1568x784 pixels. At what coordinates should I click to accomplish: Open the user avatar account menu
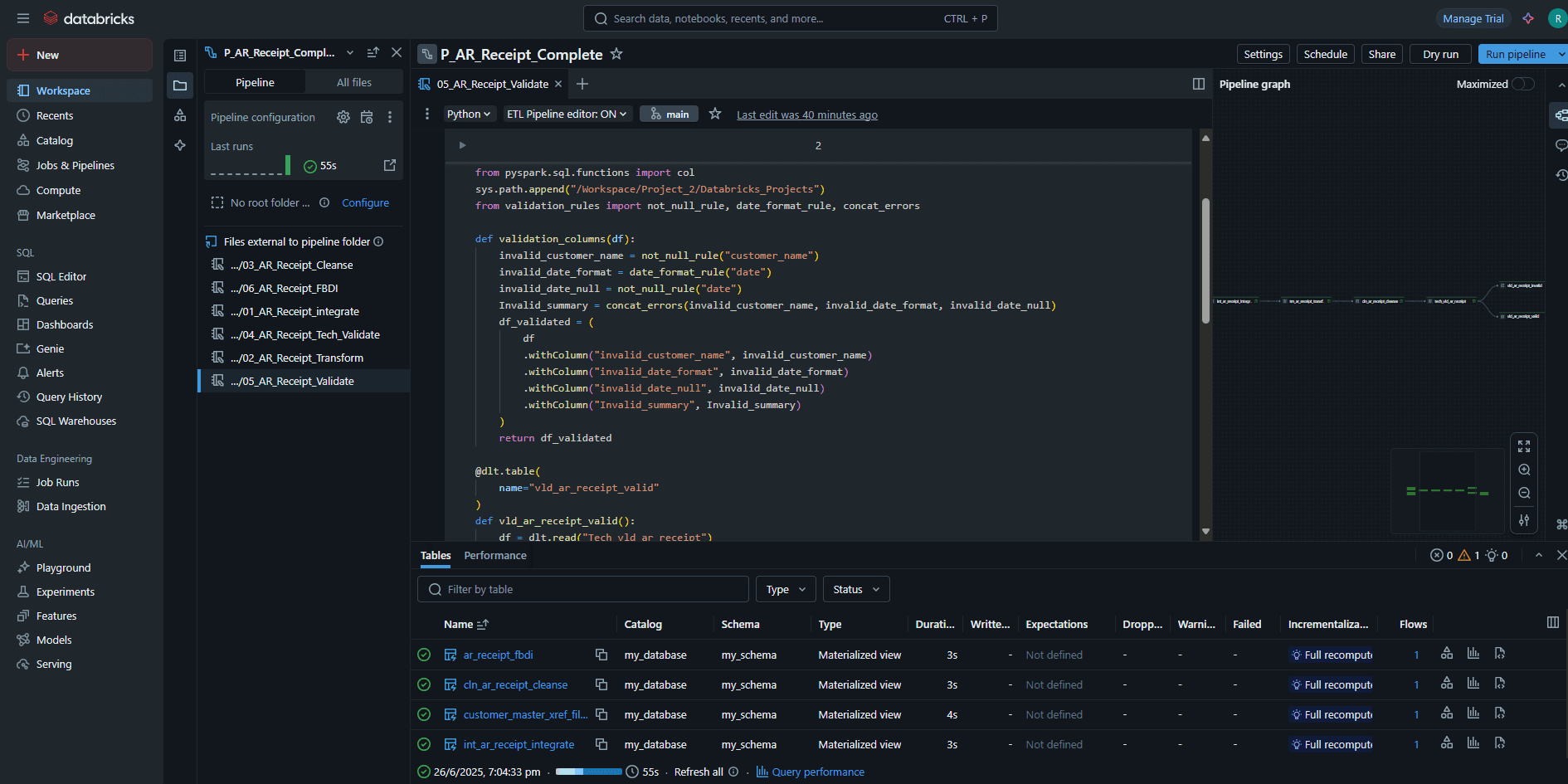(x=1557, y=18)
